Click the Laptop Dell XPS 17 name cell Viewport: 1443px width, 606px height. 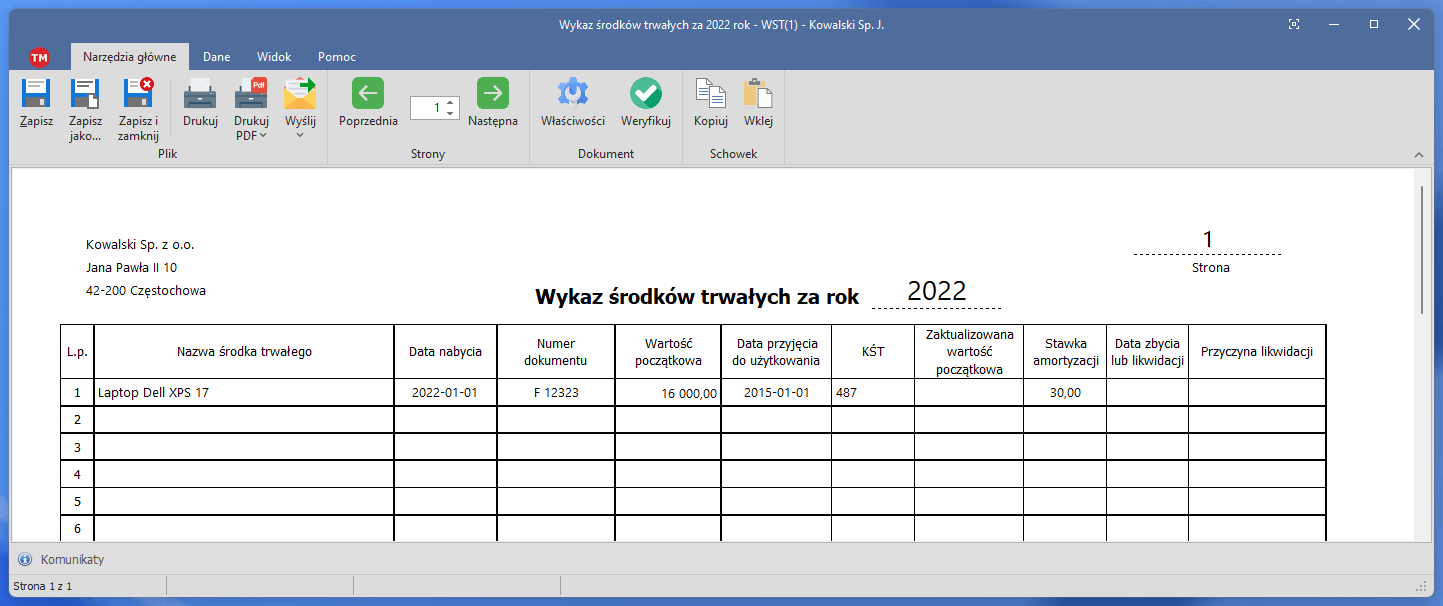[x=243, y=393]
